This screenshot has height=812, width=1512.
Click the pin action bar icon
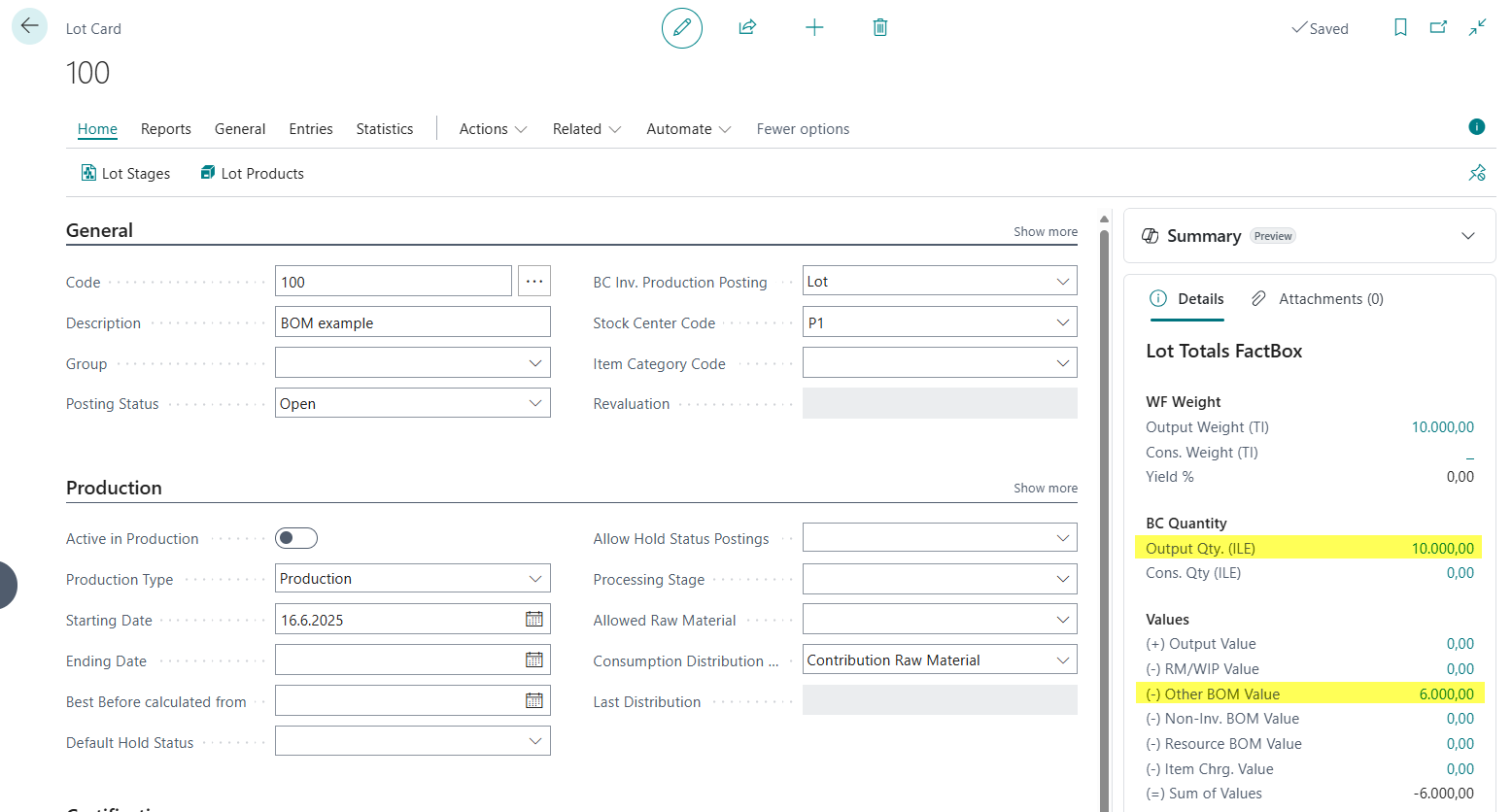tap(1477, 173)
